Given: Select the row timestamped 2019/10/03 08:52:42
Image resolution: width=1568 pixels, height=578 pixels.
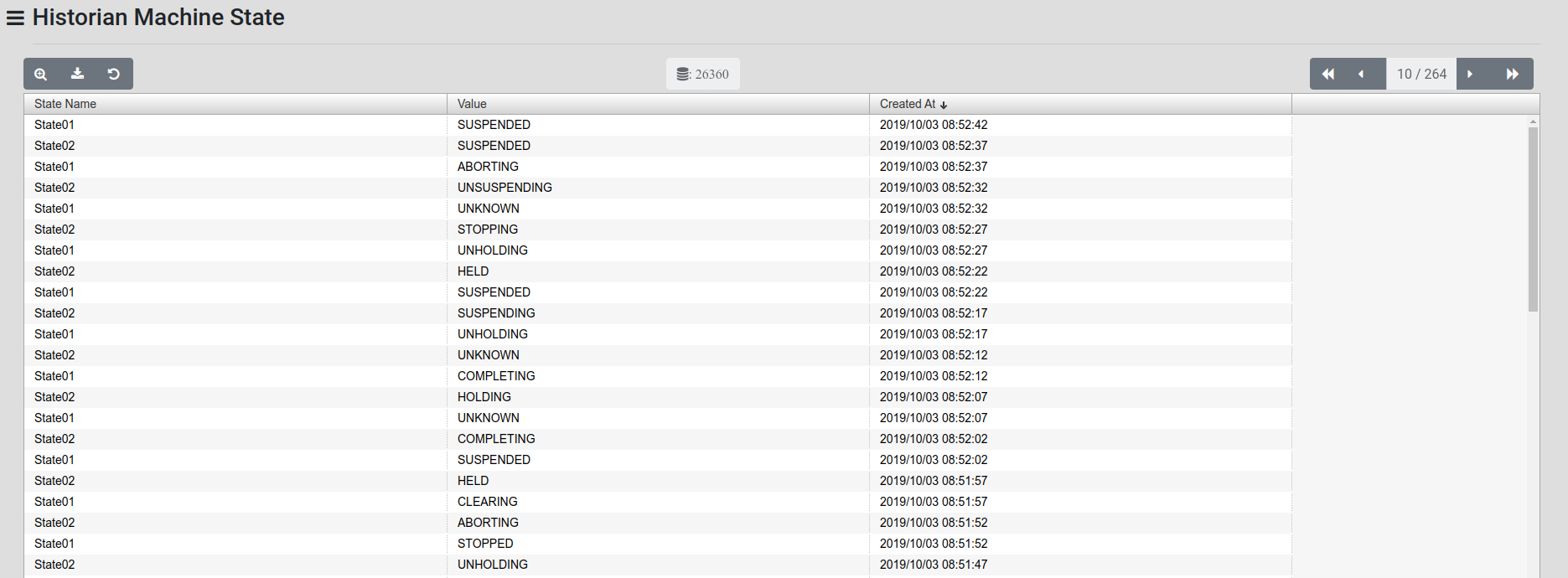Looking at the screenshot, I should tap(934, 125).
